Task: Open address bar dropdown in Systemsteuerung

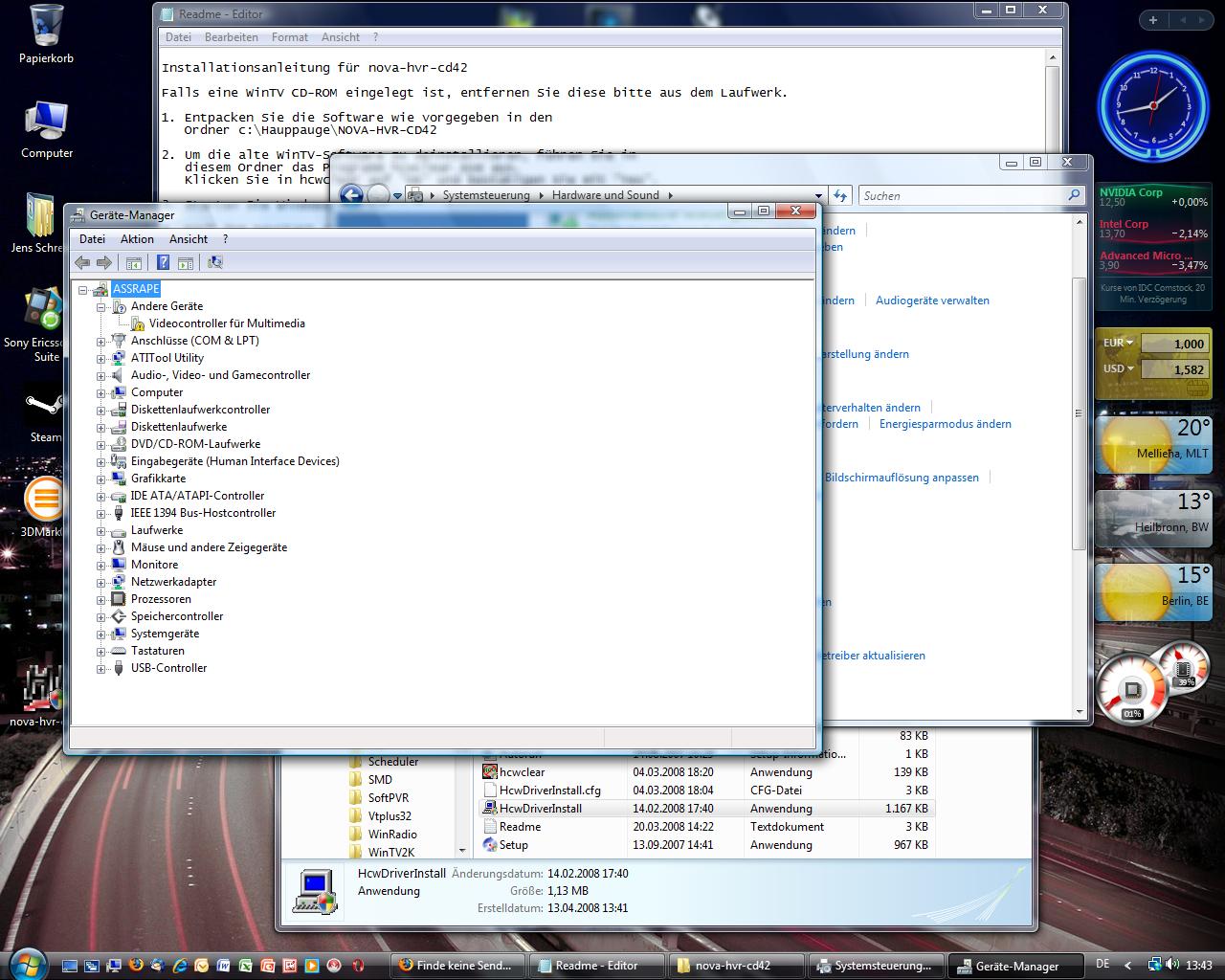Action: click(818, 195)
